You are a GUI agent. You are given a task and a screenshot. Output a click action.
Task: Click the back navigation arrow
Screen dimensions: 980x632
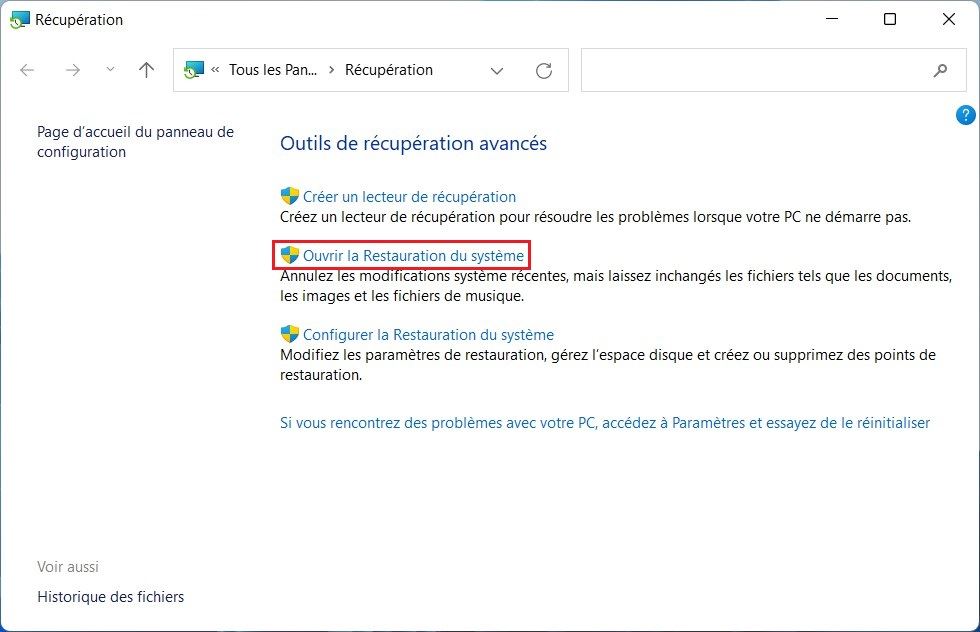(27, 70)
